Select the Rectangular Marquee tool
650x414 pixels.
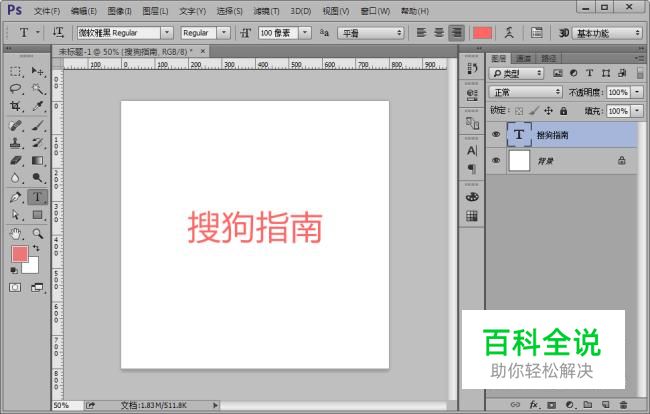pyautogui.click(x=15, y=71)
